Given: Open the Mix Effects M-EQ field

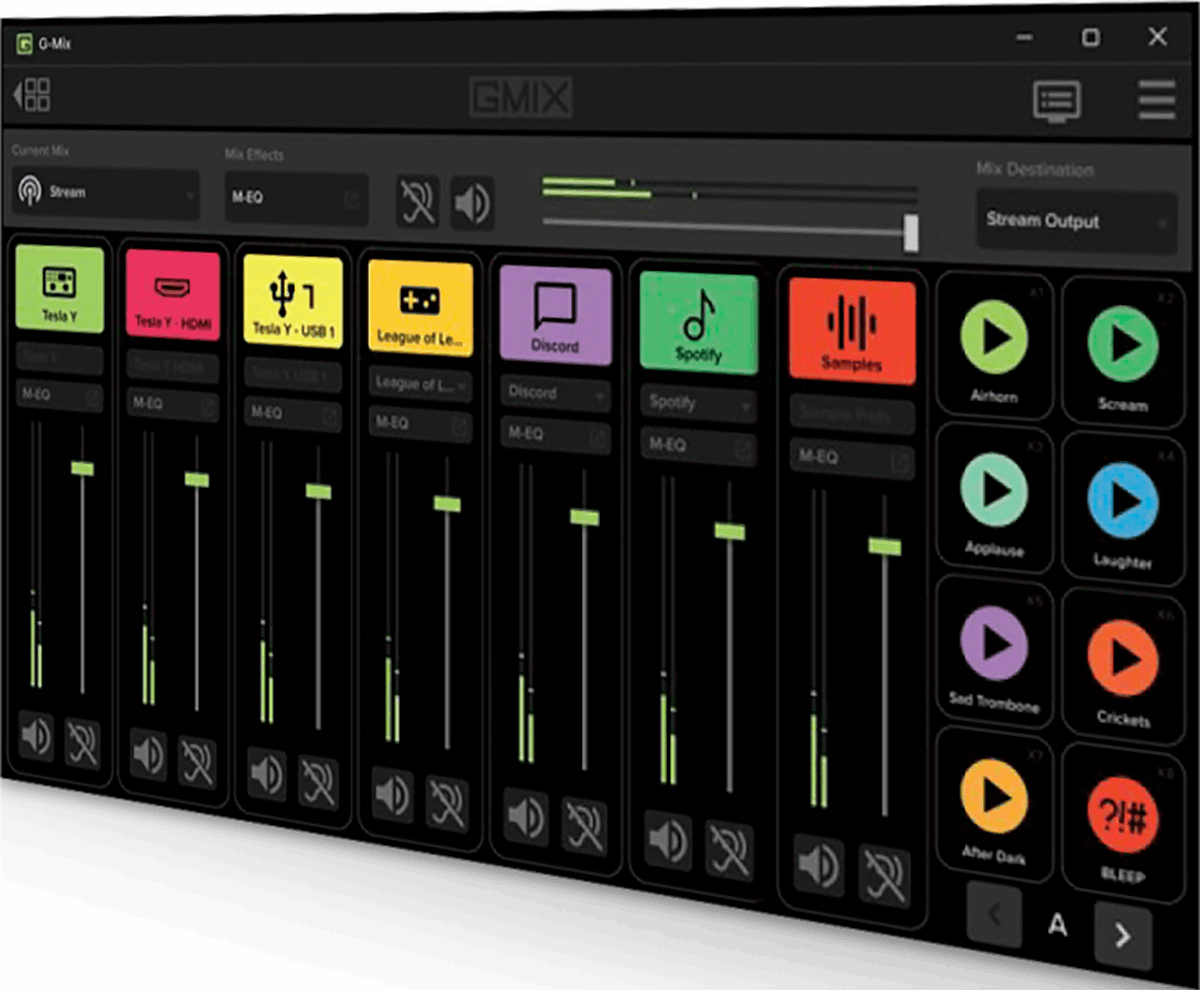Looking at the screenshot, I should (295, 199).
